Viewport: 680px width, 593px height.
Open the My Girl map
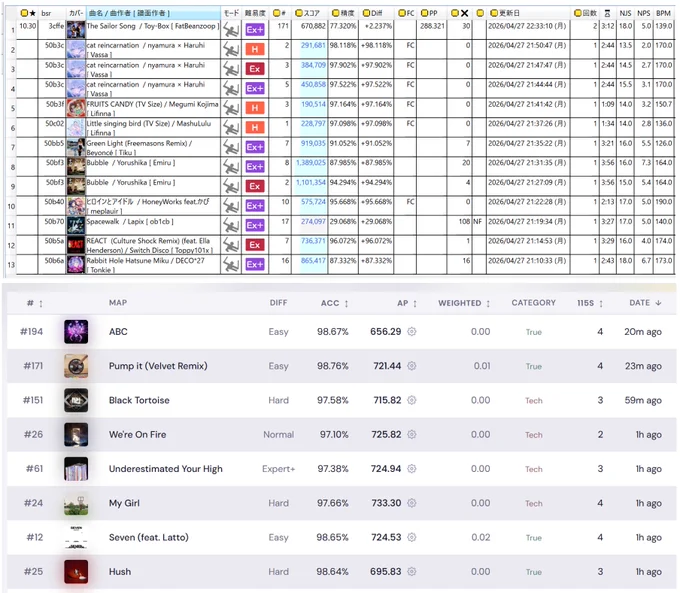(x=124, y=503)
